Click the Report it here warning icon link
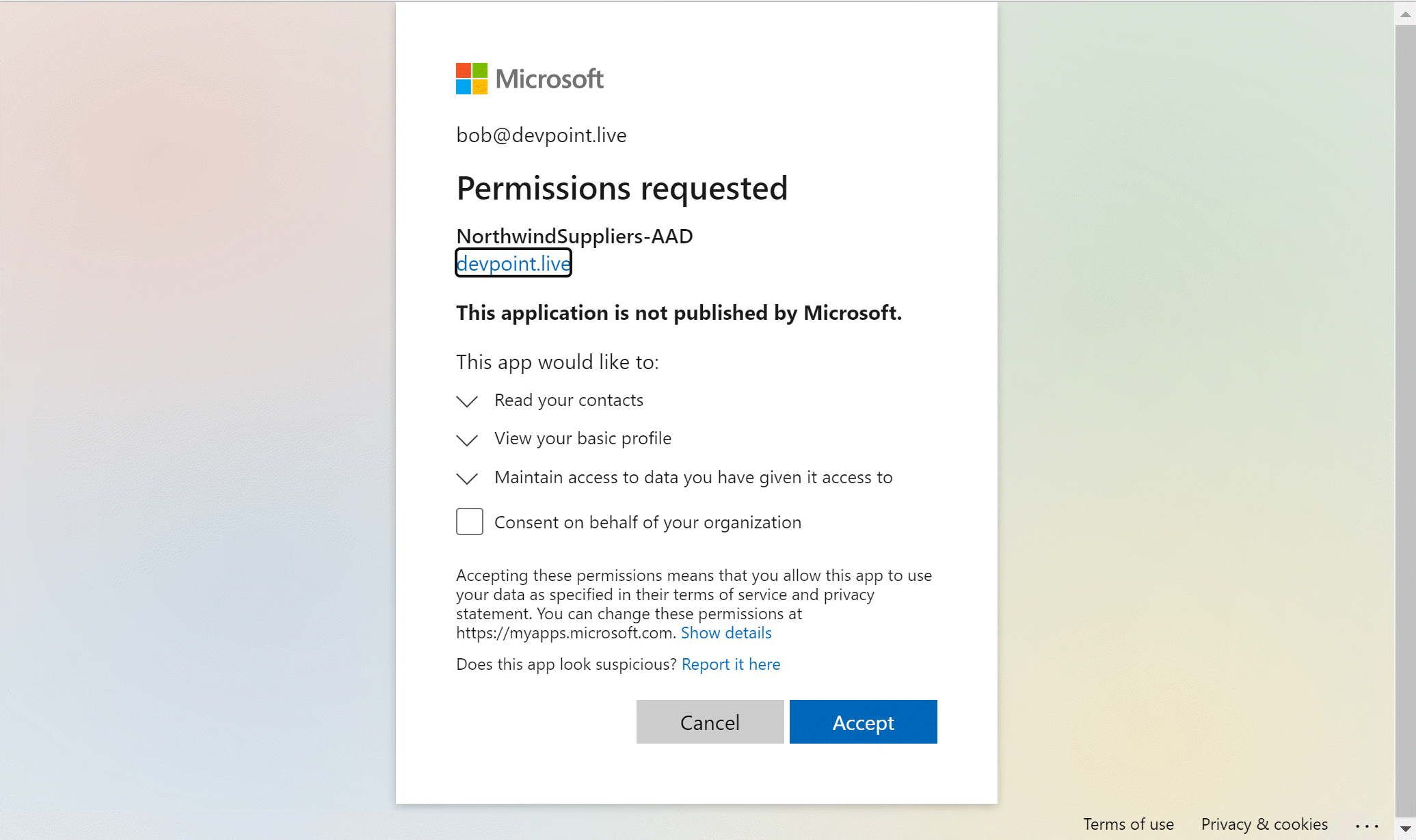 731,663
